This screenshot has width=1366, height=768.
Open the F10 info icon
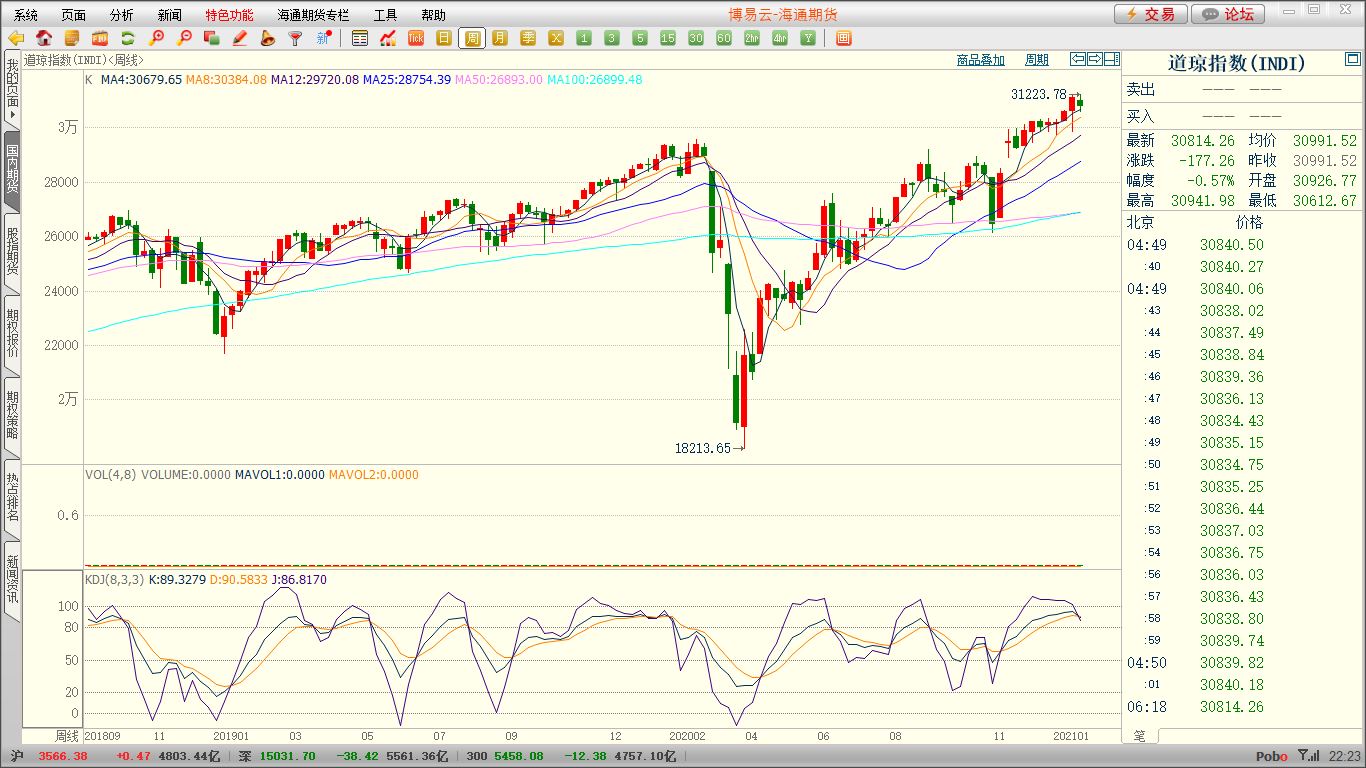pyautogui.click(x=100, y=38)
